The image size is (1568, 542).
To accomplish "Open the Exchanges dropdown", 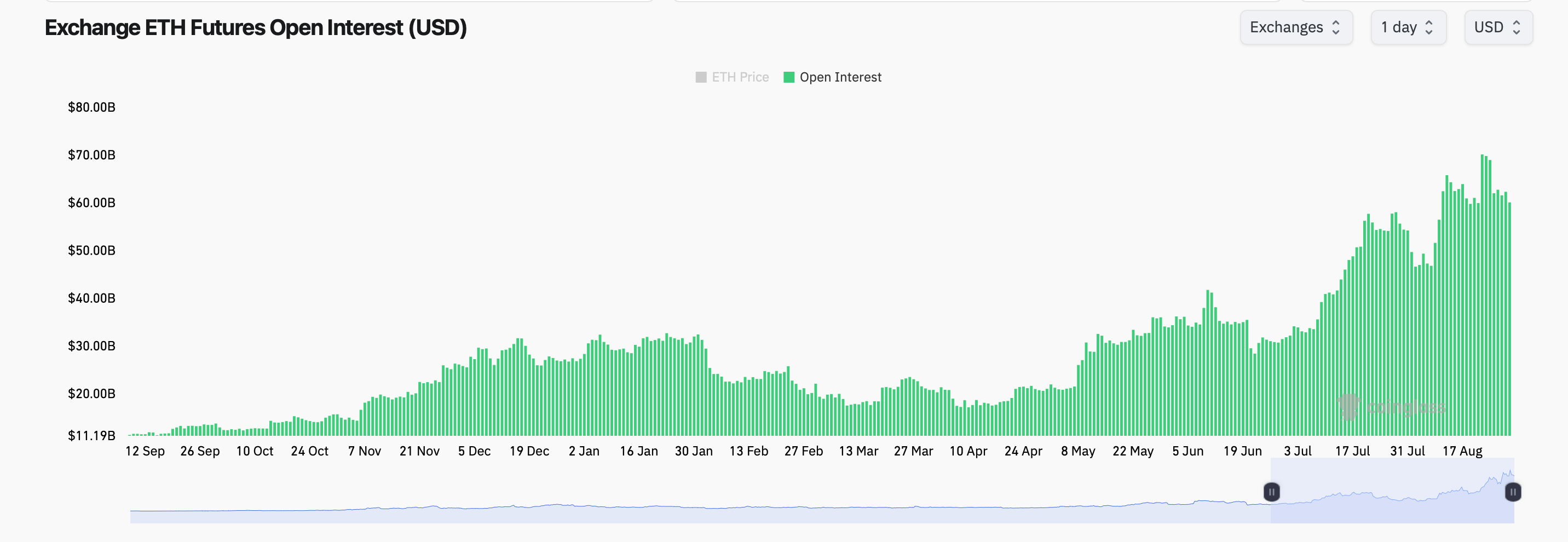I will (1295, 27).
